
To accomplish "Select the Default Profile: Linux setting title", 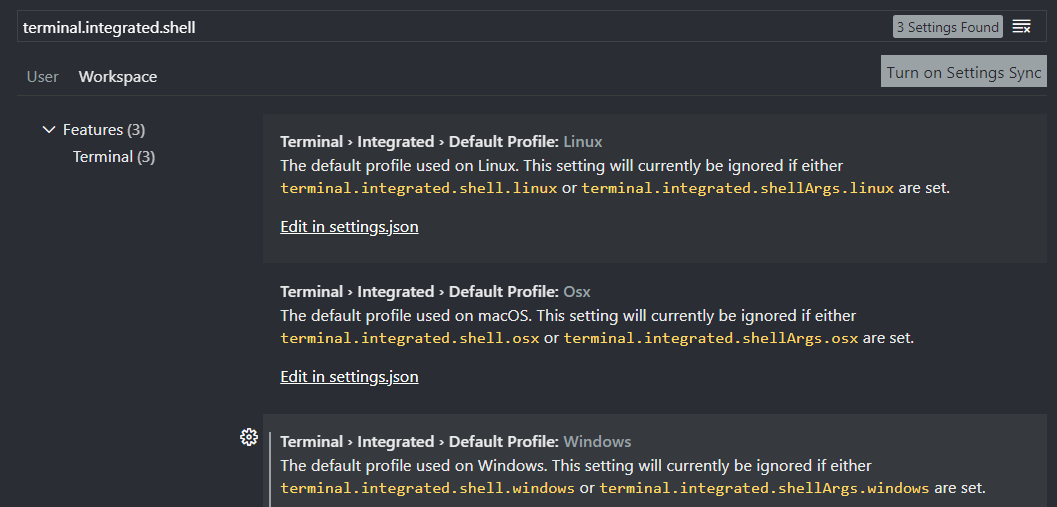I will click(441, 142).
